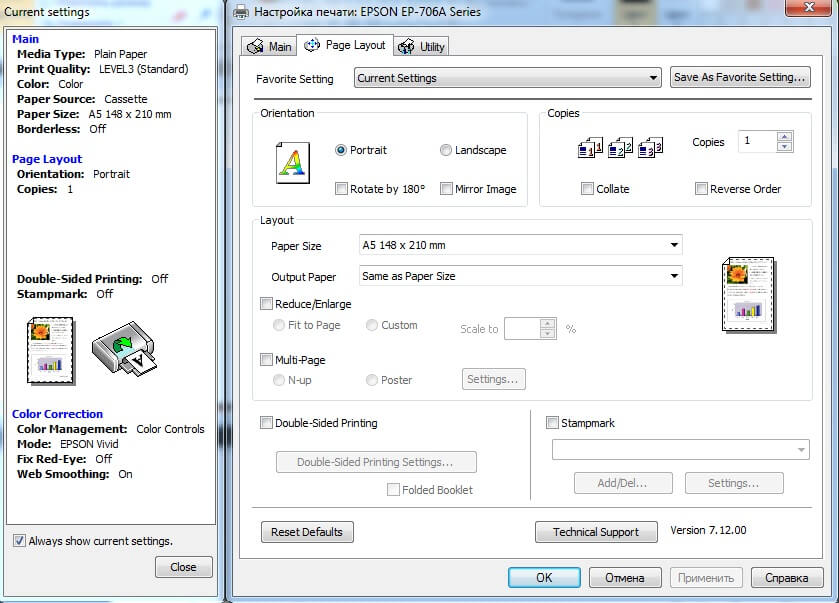Image resolution: width=839 pixels, height=603 pixels.
Task: Click the Copies number field
Action: (757, 142)
